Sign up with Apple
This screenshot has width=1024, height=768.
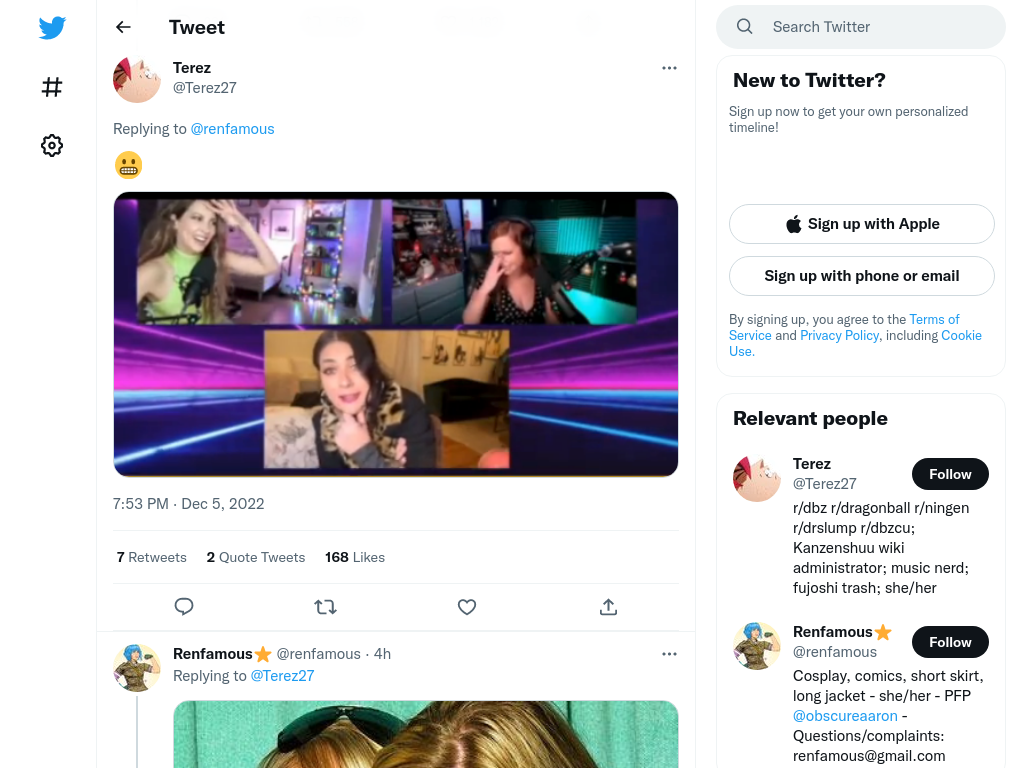click(x=862, y=224)
